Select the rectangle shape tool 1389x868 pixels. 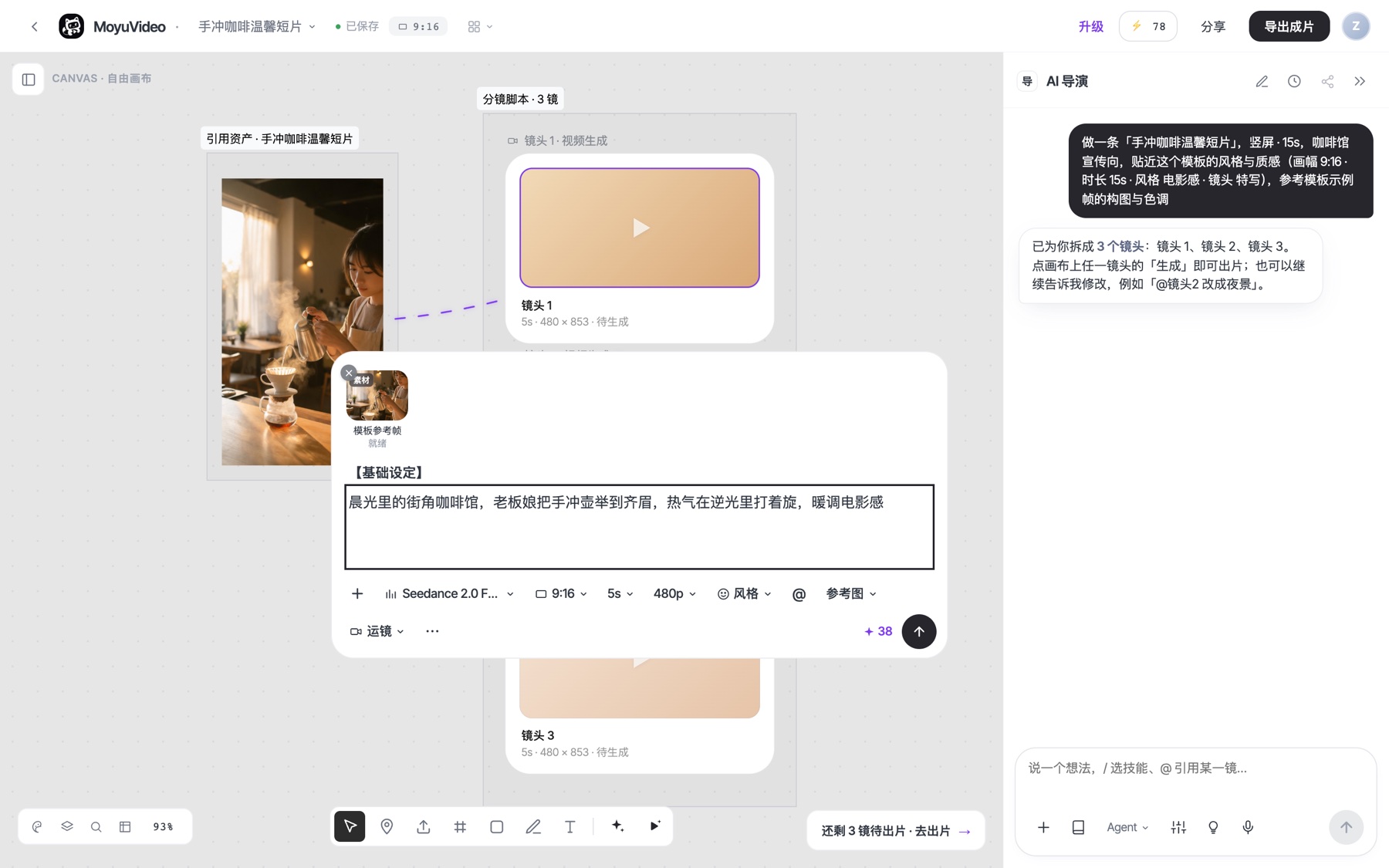[496, 826]
